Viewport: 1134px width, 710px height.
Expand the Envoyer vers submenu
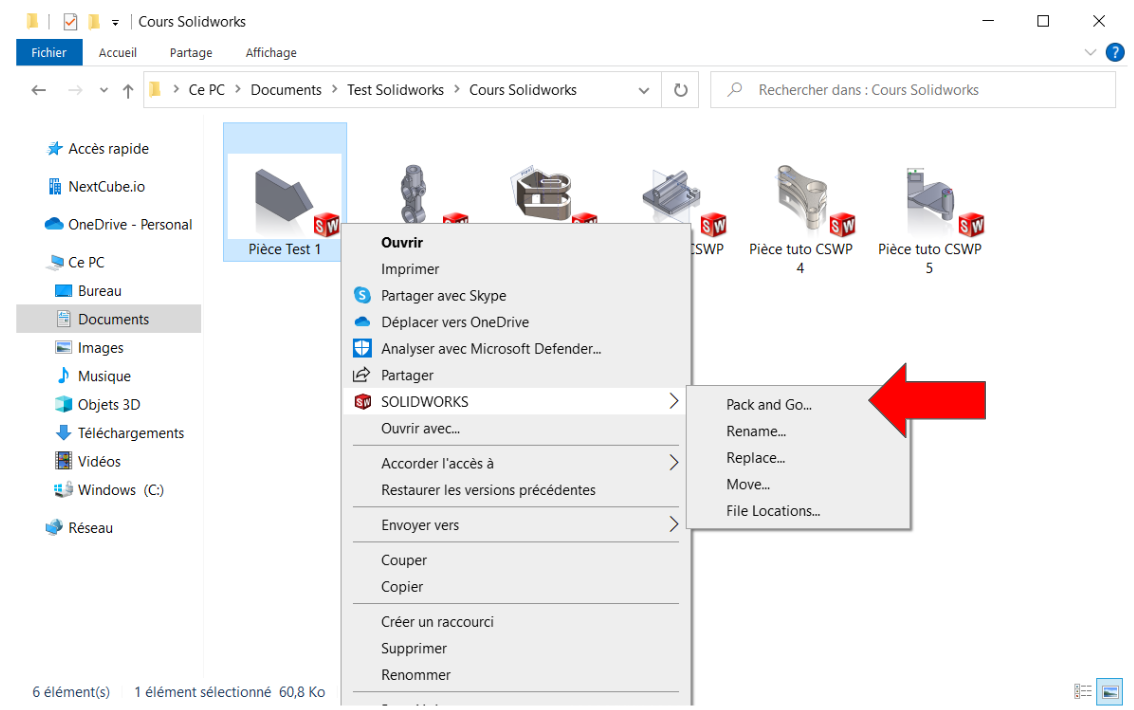(673, 525)
